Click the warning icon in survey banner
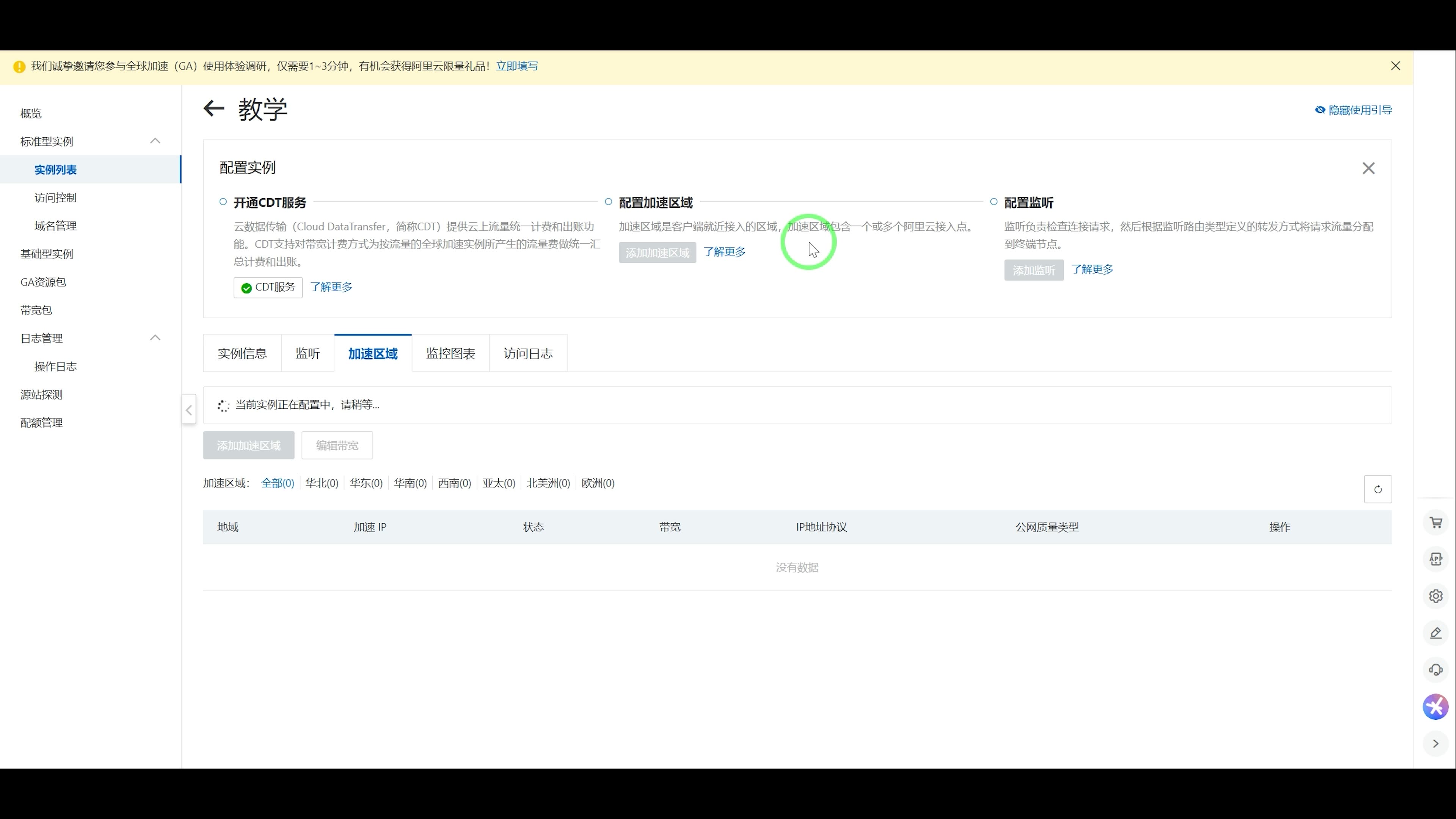This screenshot has height=819, width=1456. (19, 67)
